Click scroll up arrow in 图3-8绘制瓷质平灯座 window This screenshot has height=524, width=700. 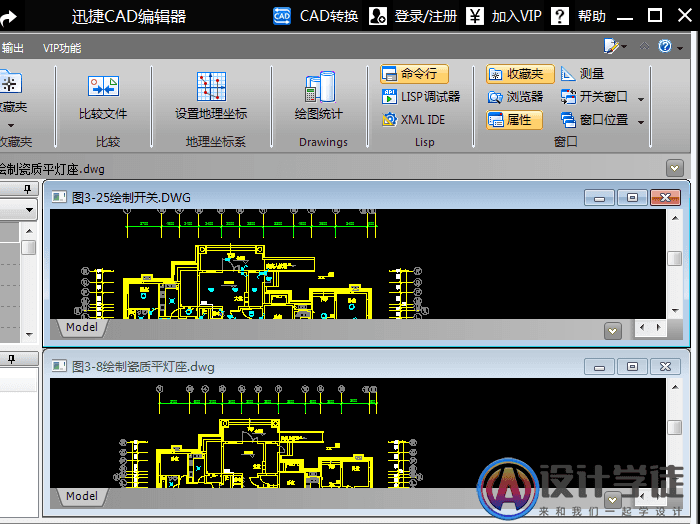tap(675, 387)
